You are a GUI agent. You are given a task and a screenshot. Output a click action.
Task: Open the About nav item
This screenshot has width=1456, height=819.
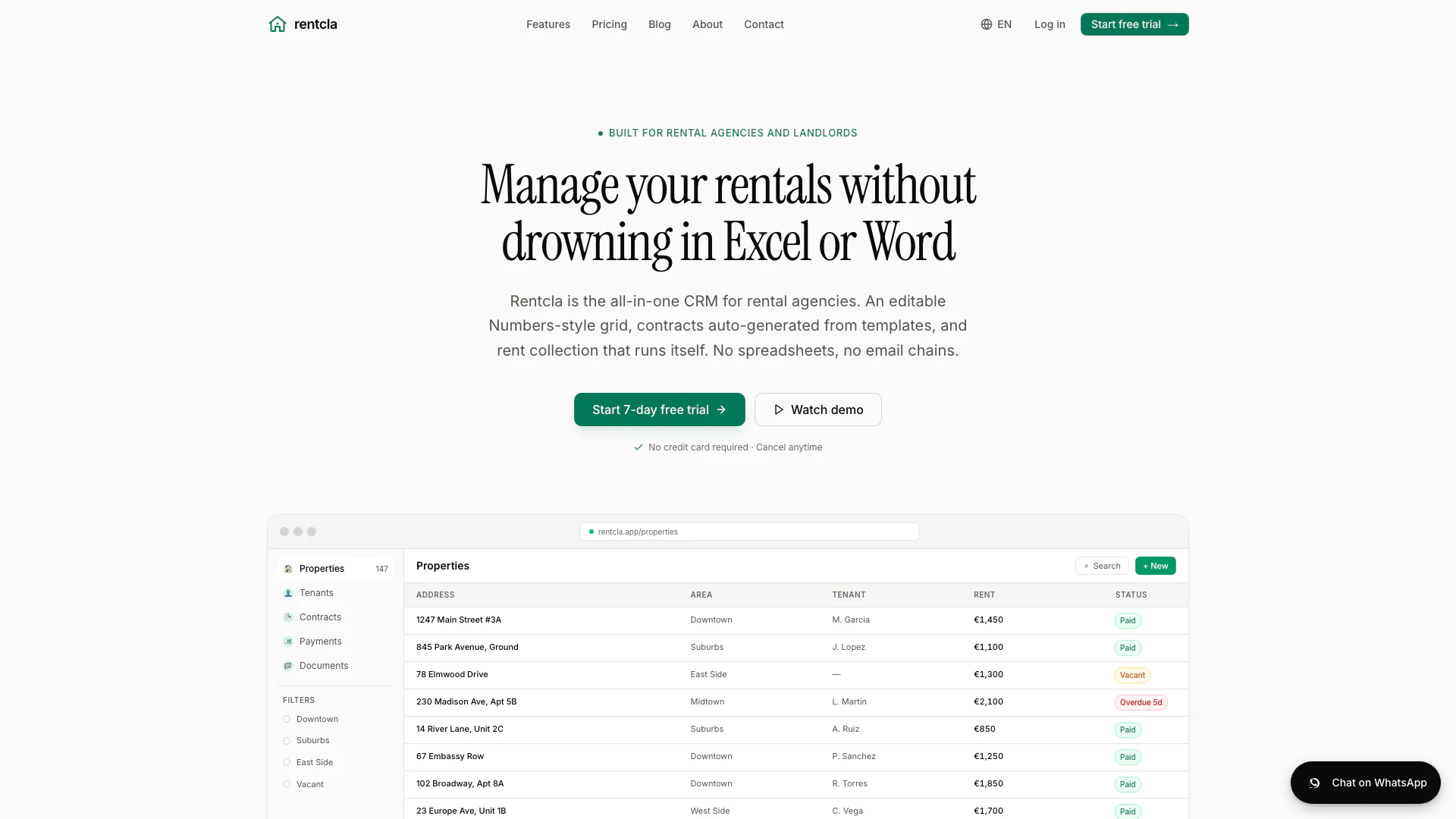pyautogui.click(x=707, y=24)
